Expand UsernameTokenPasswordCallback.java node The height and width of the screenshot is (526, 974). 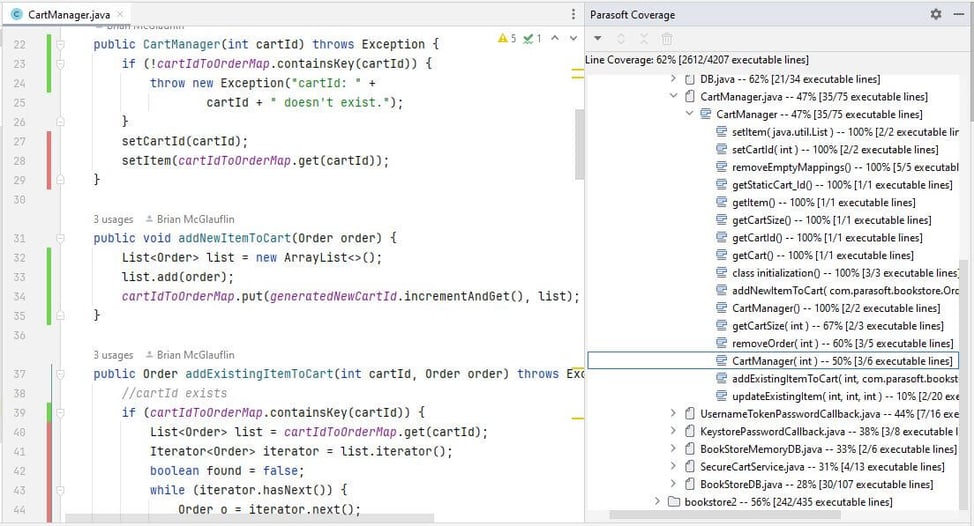(673, 413)
